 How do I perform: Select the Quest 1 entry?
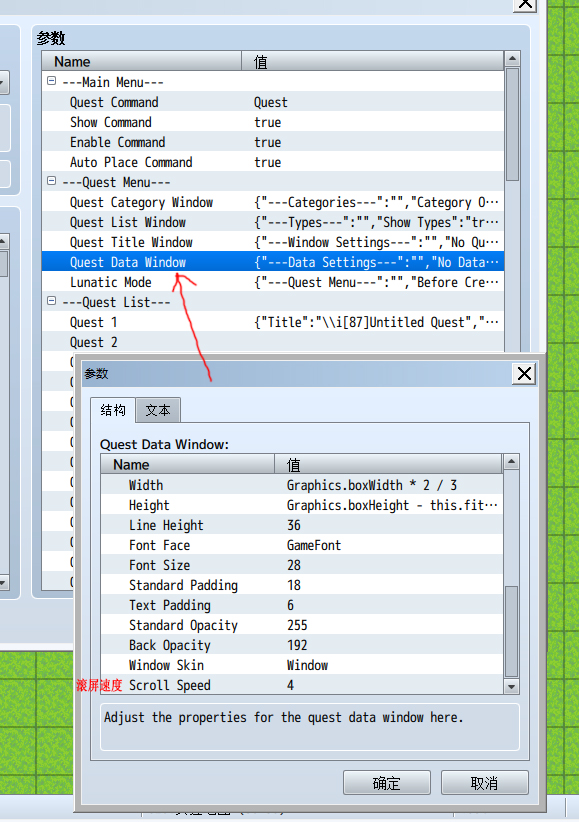click(x=273, y=322)
